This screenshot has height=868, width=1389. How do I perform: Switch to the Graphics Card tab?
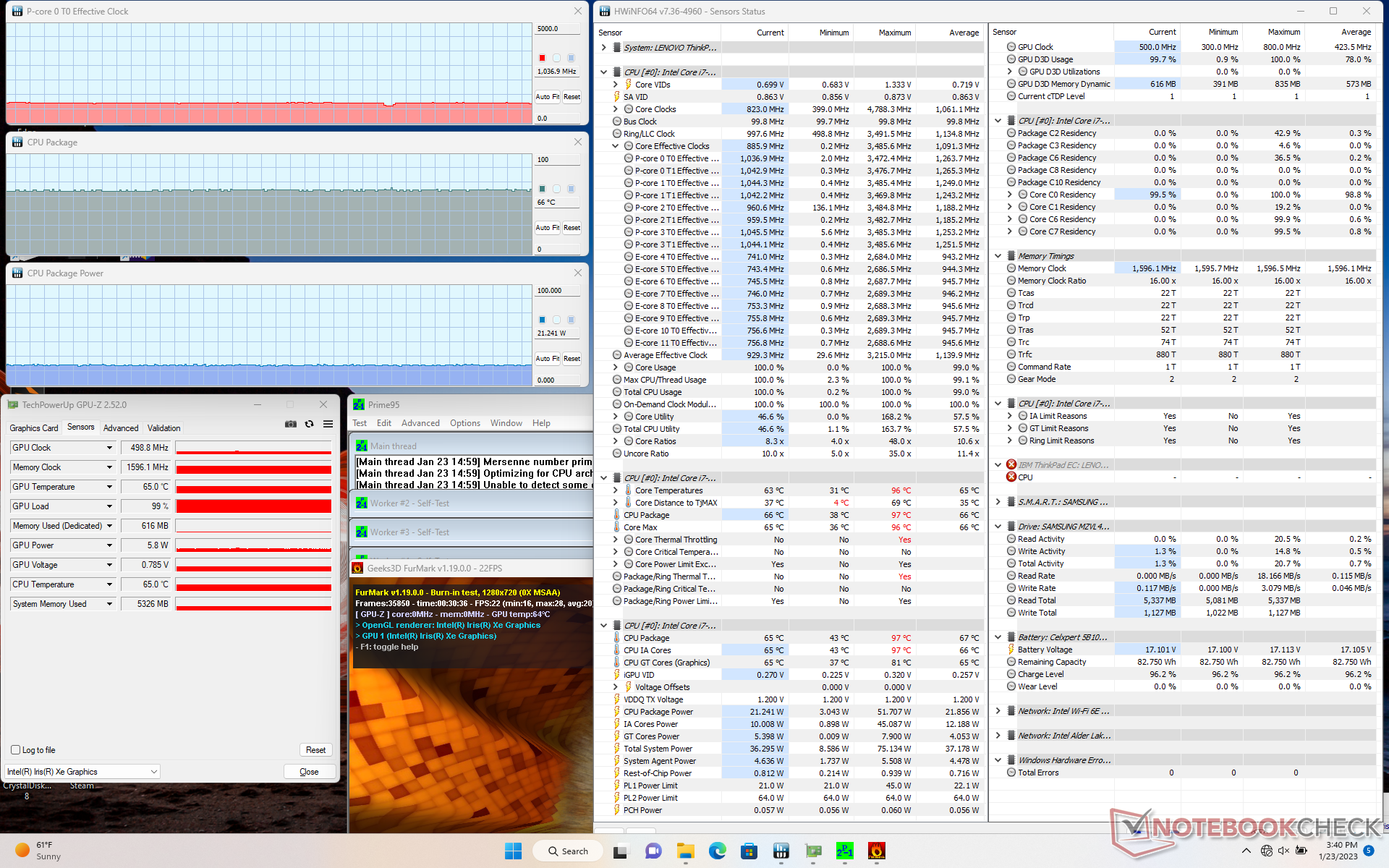point(34,428)
